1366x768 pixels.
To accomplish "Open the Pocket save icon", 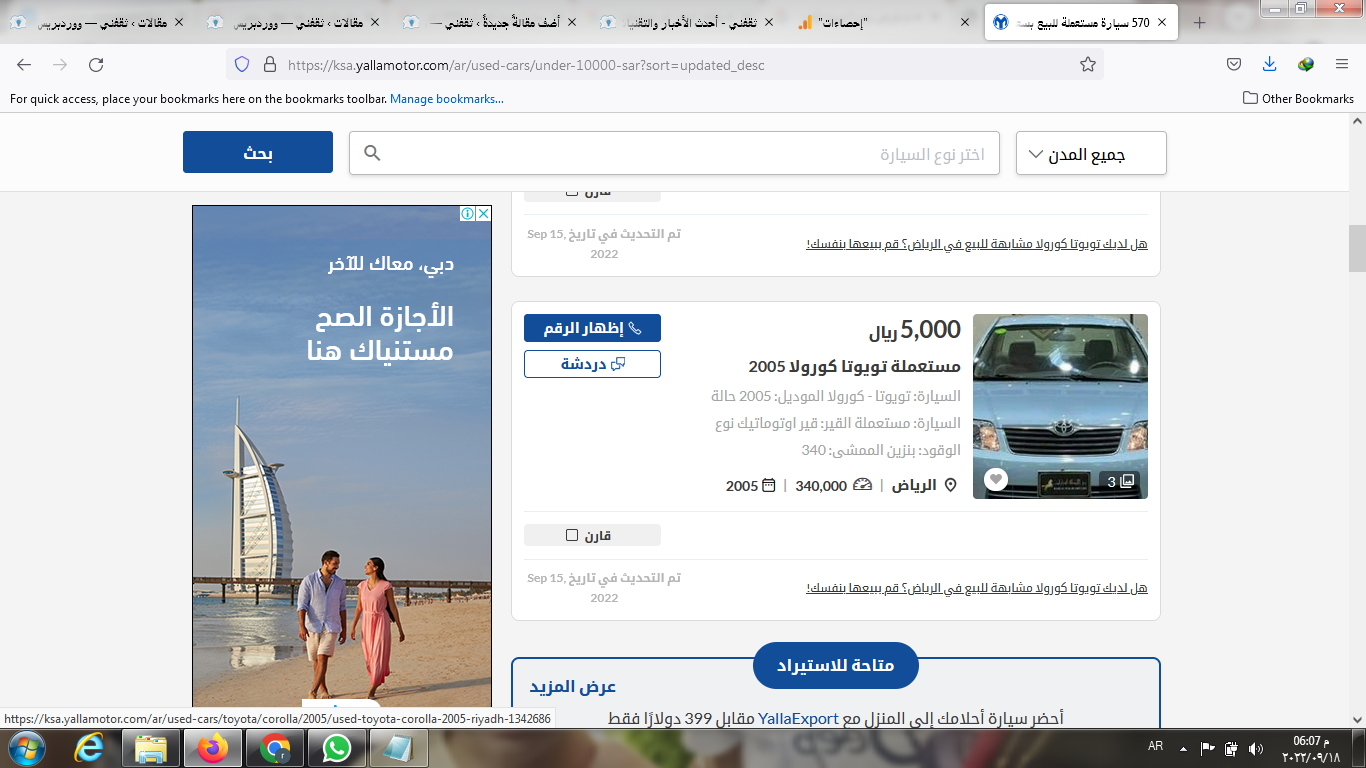I will 1234,65.
